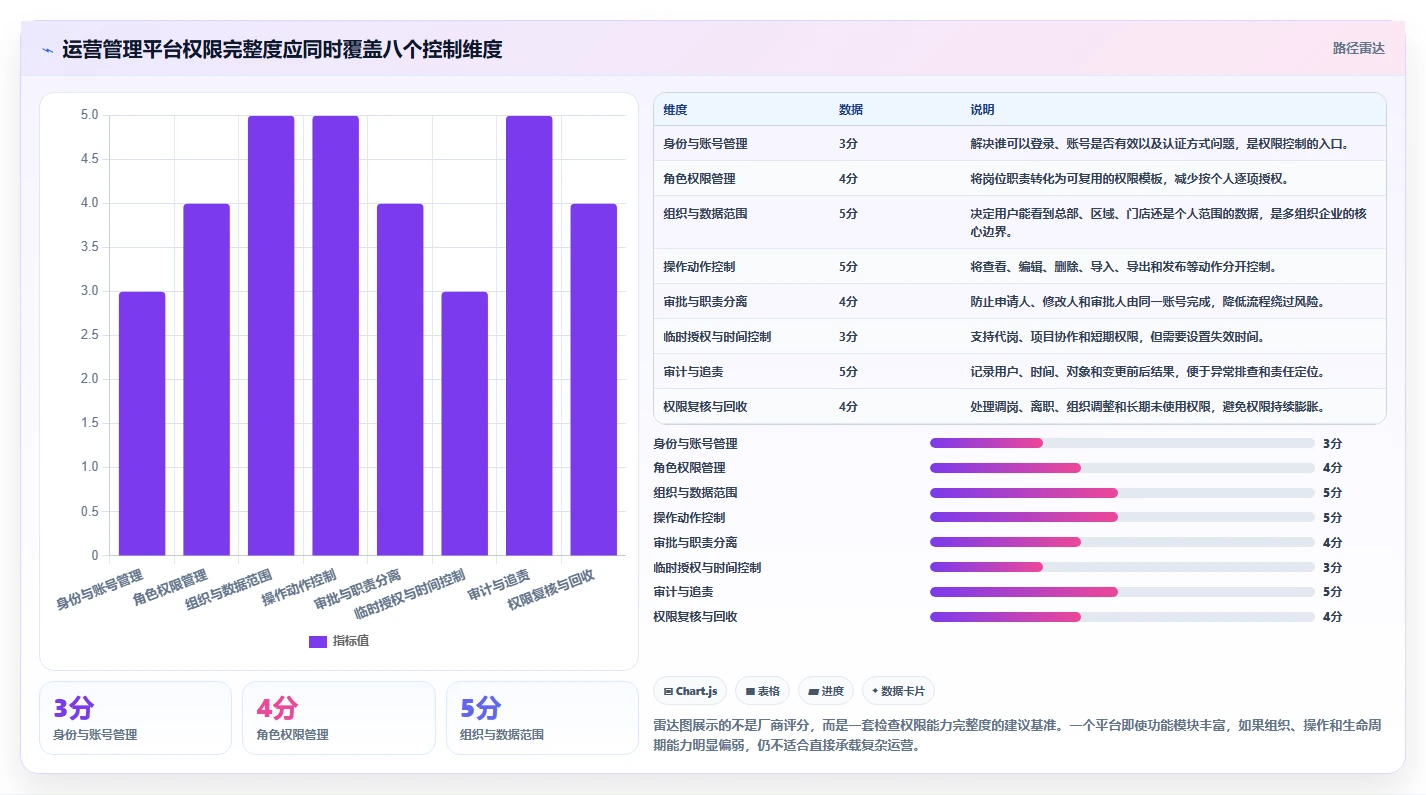Click the 身份与账号管理 label in progress list
This screenshot has width=1426, height=795.
(695, 444)
